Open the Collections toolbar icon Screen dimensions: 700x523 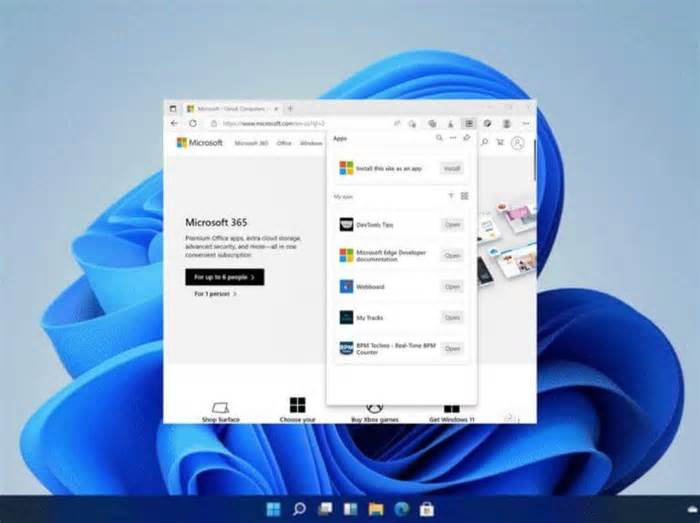pyautogui.click(x=432, y=124)
